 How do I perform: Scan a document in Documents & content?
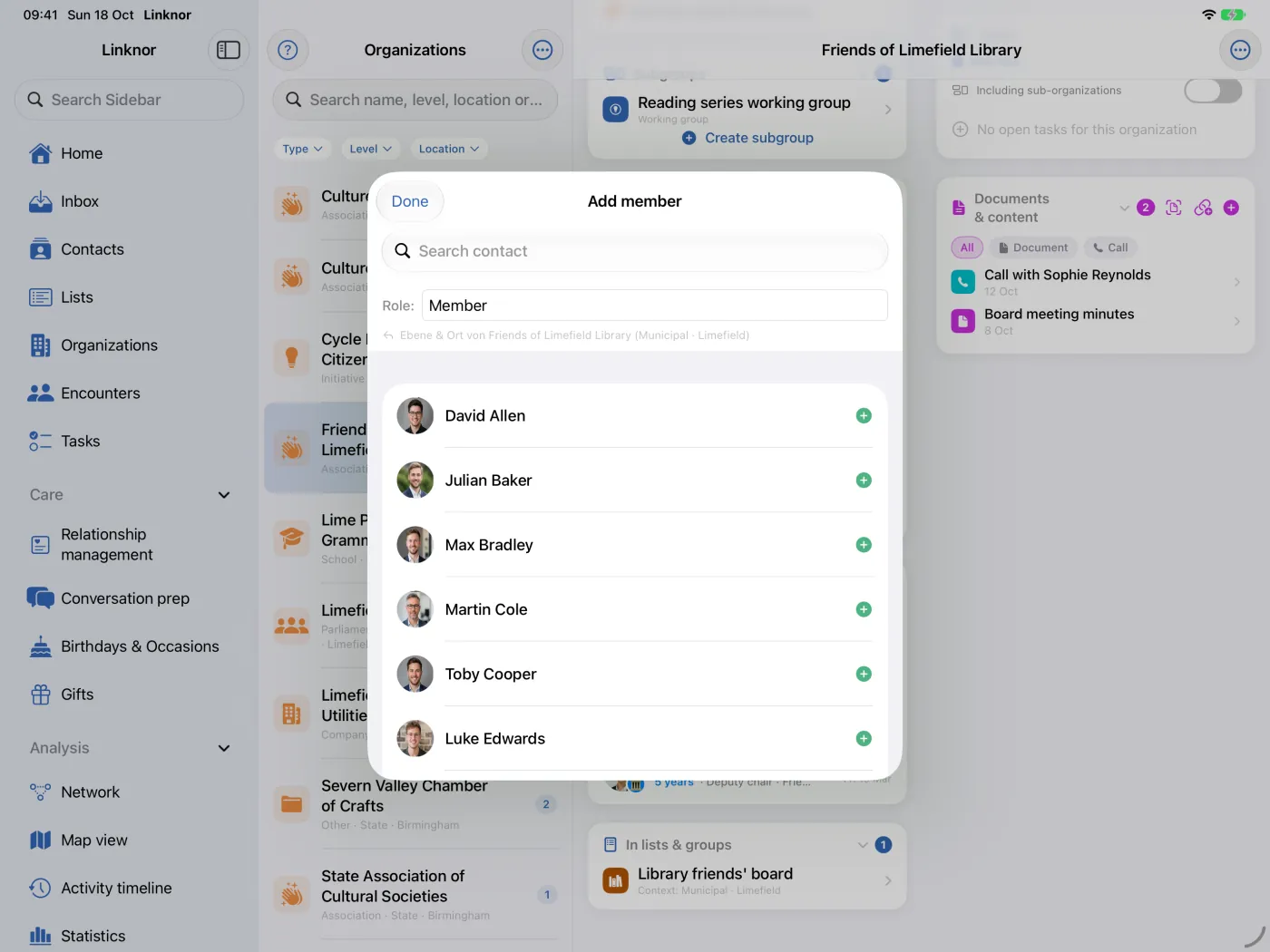click(1174, 208)
